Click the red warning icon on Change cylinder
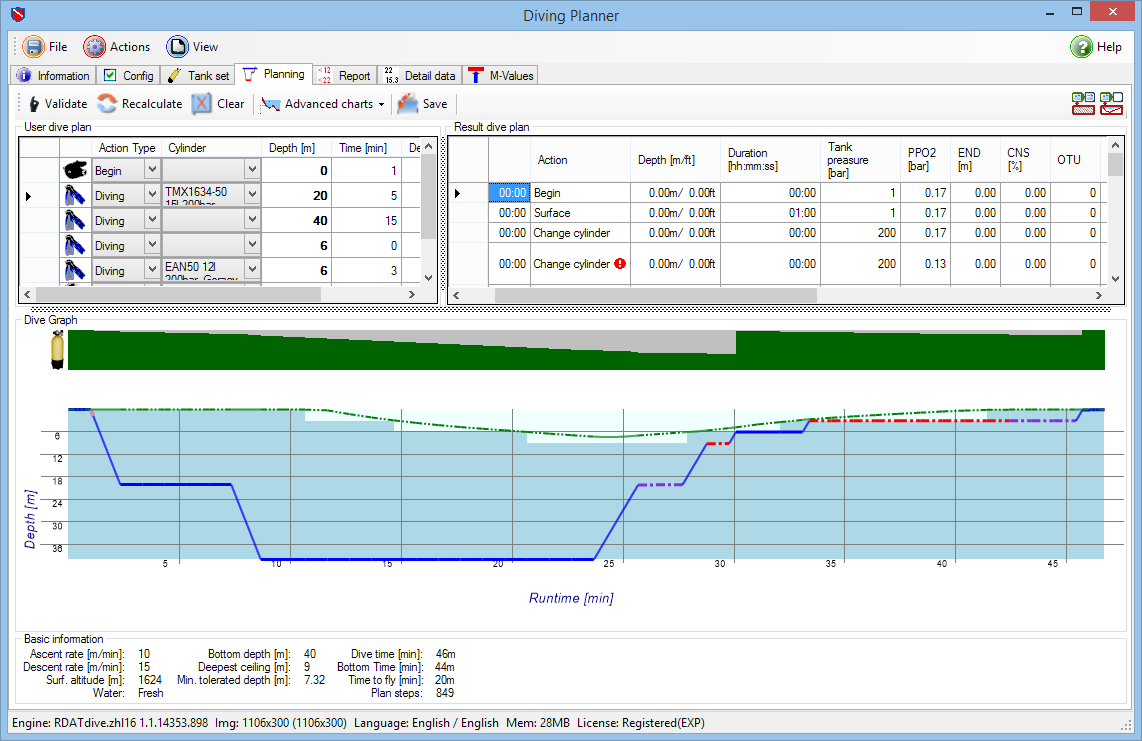 620,264
